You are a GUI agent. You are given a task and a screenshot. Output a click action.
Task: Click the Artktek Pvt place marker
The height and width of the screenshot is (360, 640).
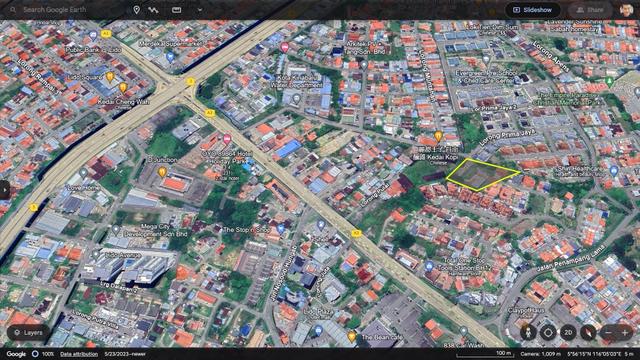click(x=364, y=65)
